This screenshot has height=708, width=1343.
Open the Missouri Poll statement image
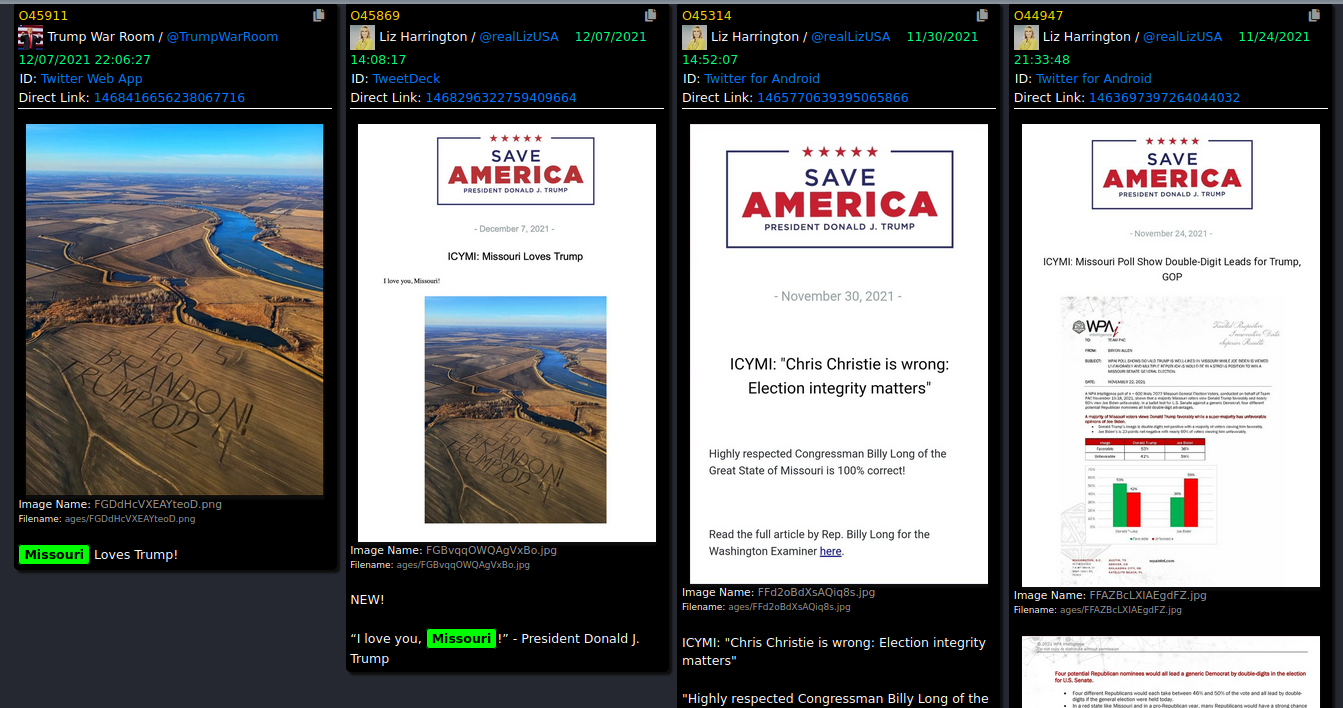[x=1171, y=355]
